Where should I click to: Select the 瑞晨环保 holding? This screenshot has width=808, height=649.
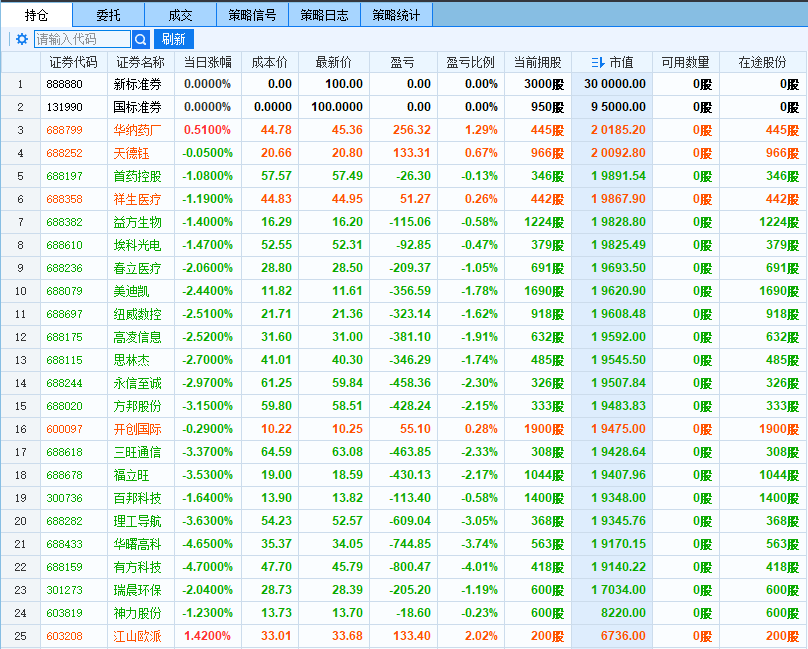pos(138,590)
